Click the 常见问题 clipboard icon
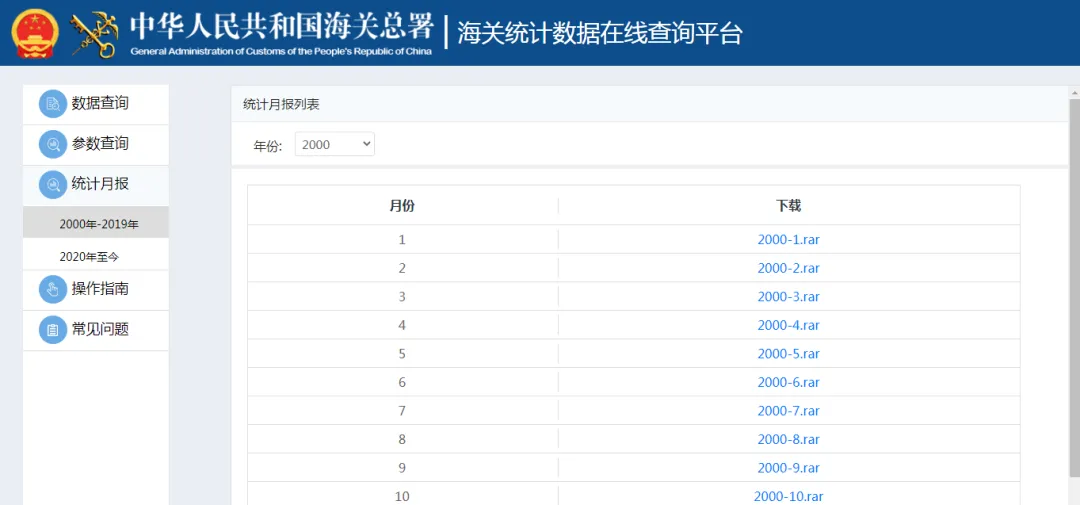This screenshot has height=505, width=1080. point(53,330)
